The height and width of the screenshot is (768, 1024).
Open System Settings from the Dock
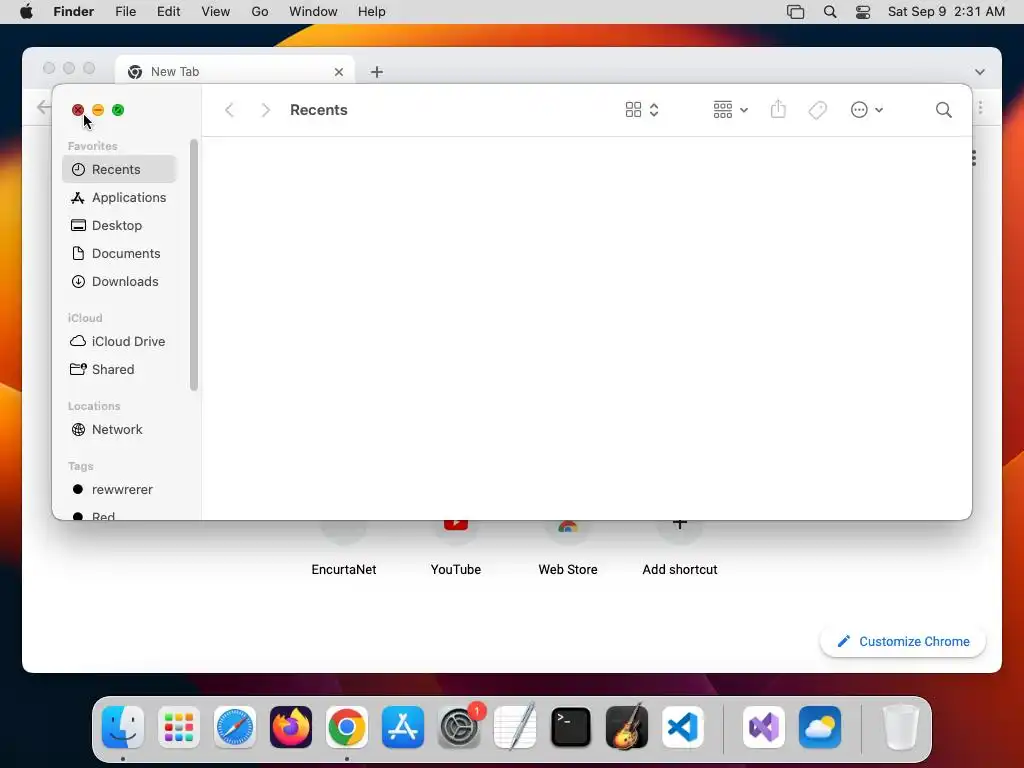pyautogui.click(x=459, y=727)
